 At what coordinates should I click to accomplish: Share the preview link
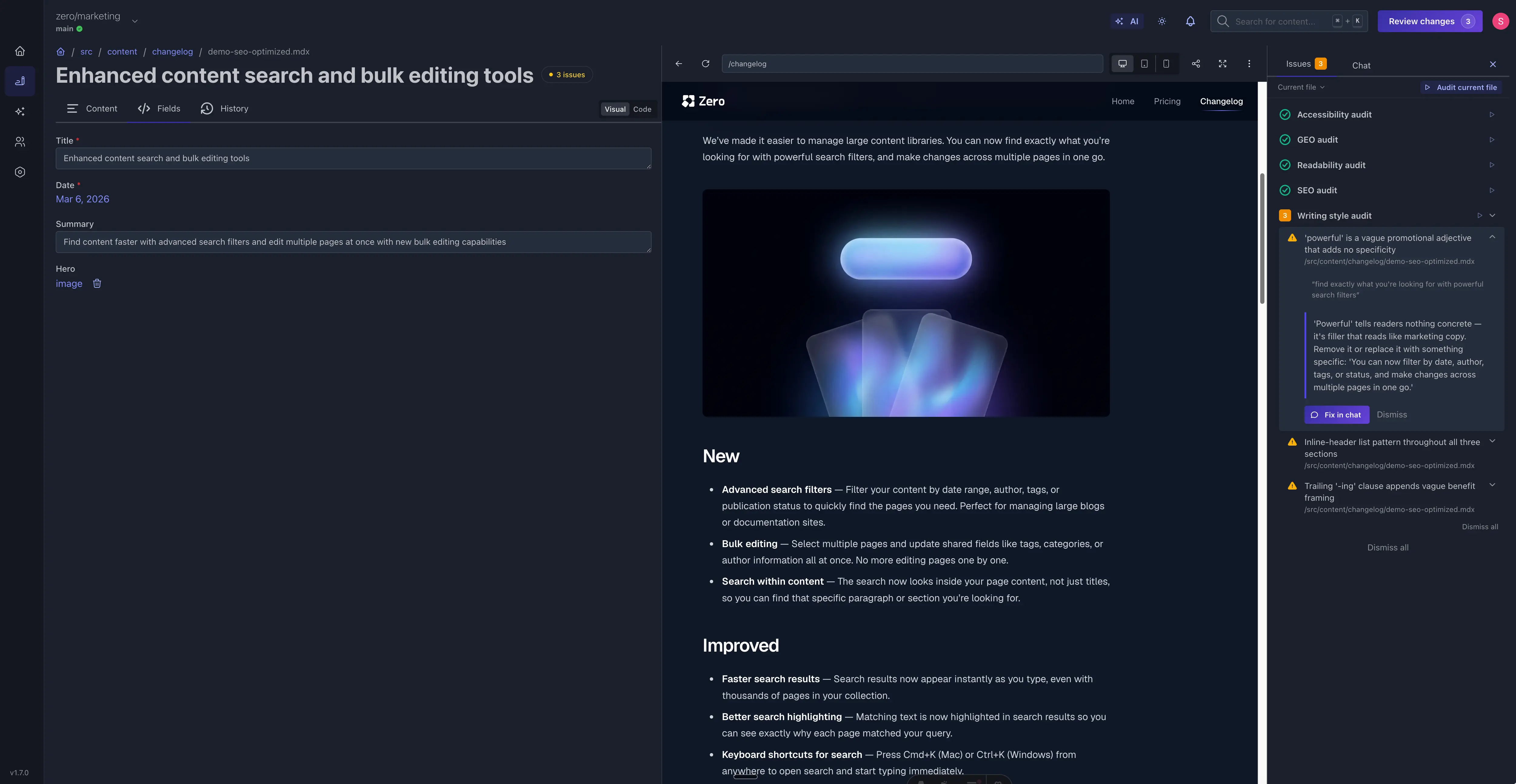click(1196, 64)
